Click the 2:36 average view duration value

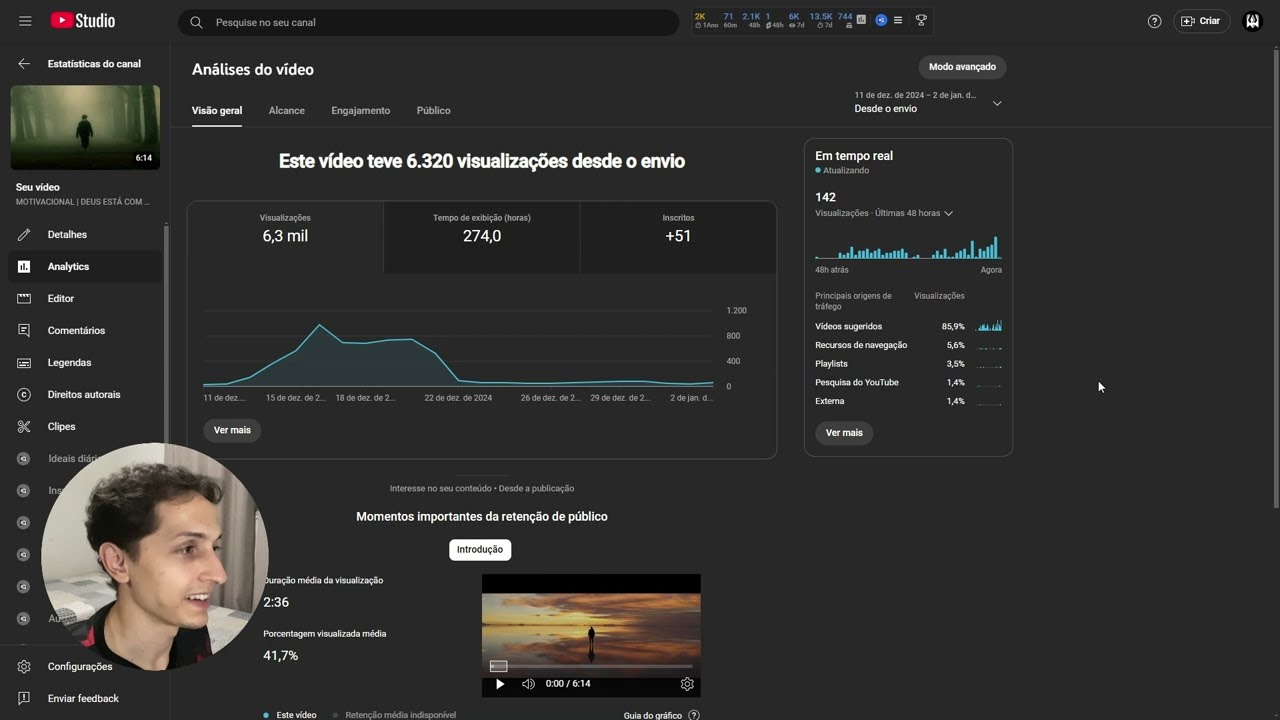(276, 602)
